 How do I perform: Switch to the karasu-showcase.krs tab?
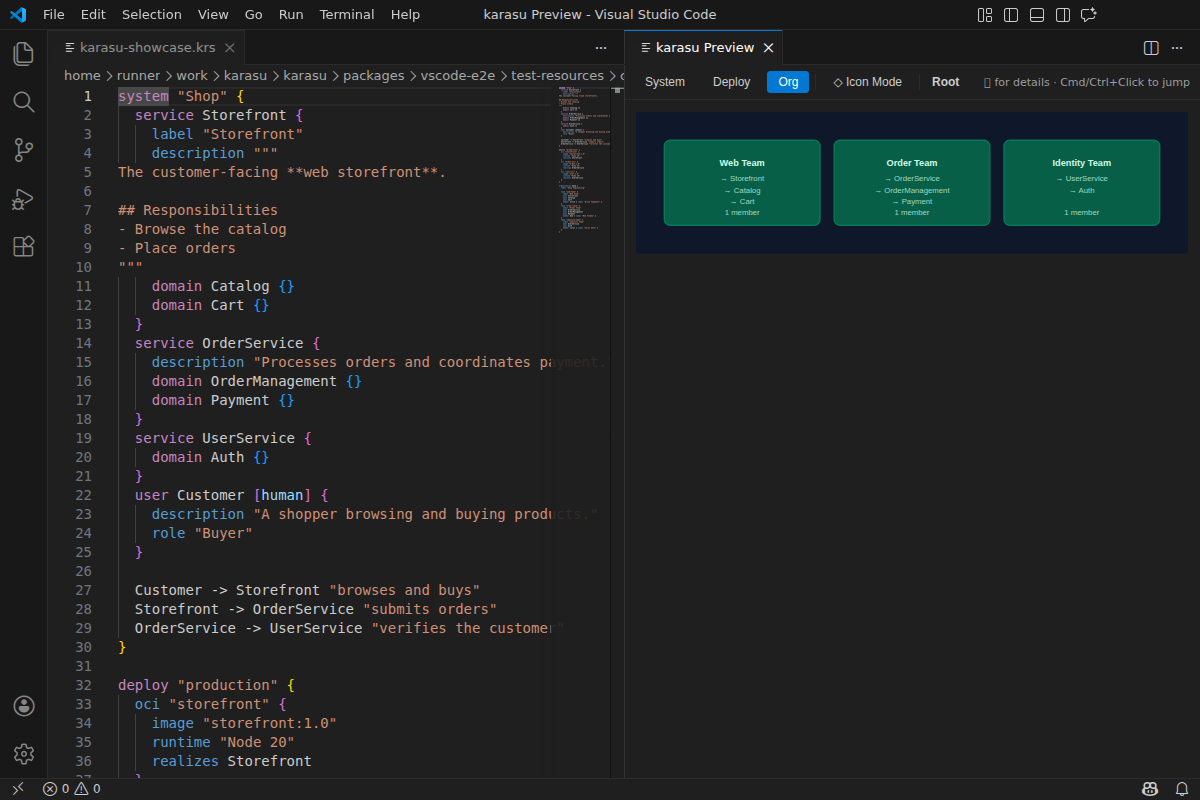pos(146,48)
